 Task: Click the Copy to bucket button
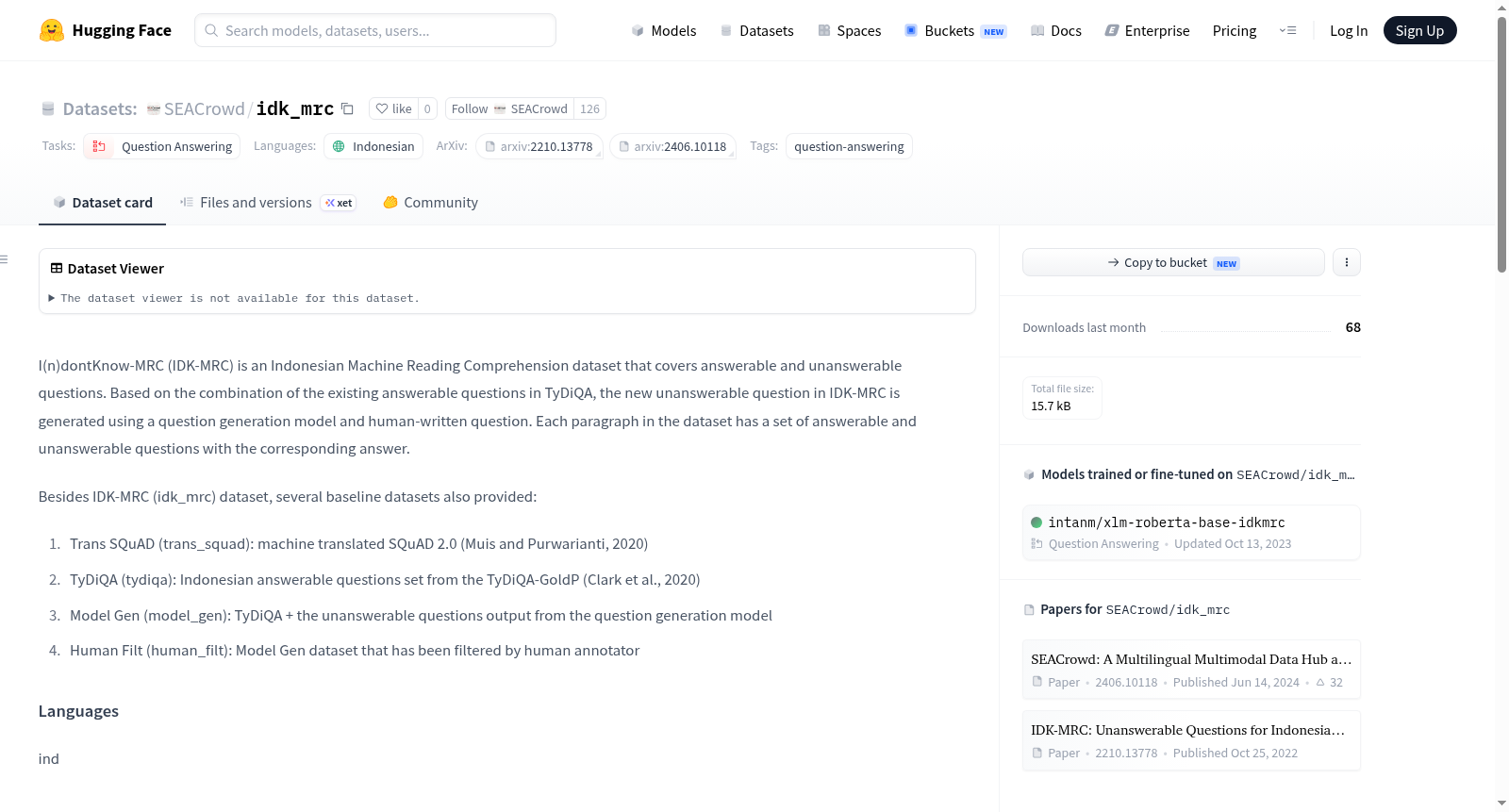coord(1173,262)
